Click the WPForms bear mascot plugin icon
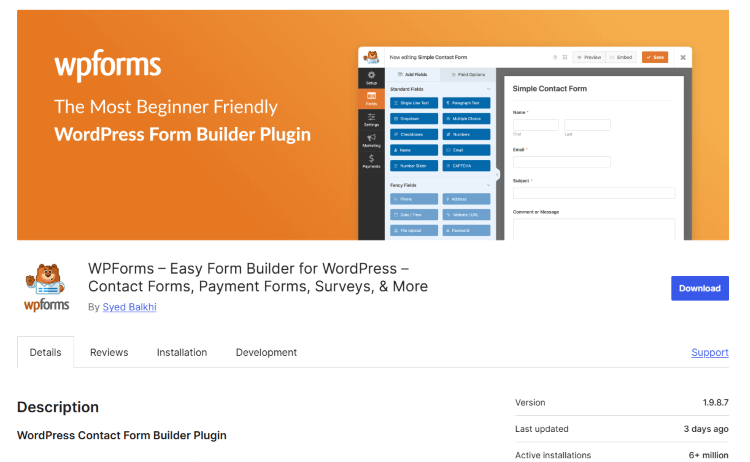This screenshot has width=750, height=462. (46, 287)
